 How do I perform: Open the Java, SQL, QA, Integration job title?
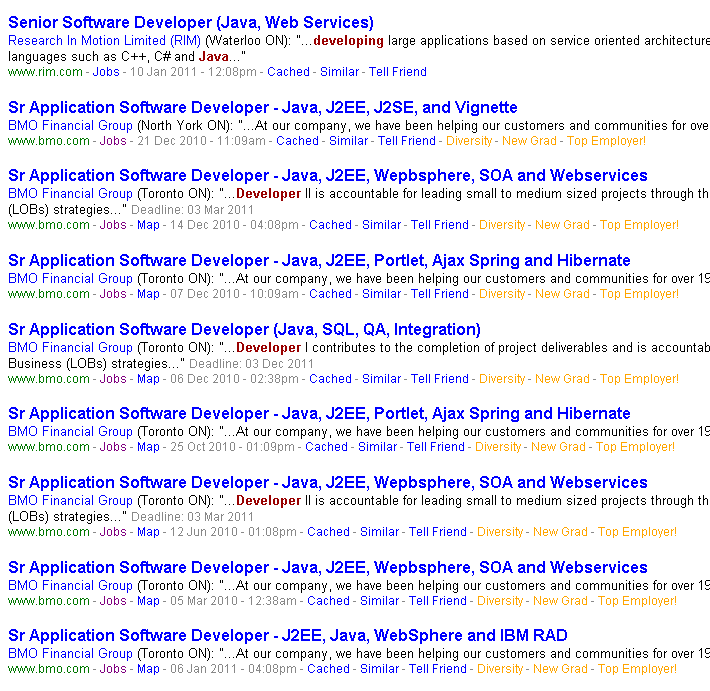244,329
